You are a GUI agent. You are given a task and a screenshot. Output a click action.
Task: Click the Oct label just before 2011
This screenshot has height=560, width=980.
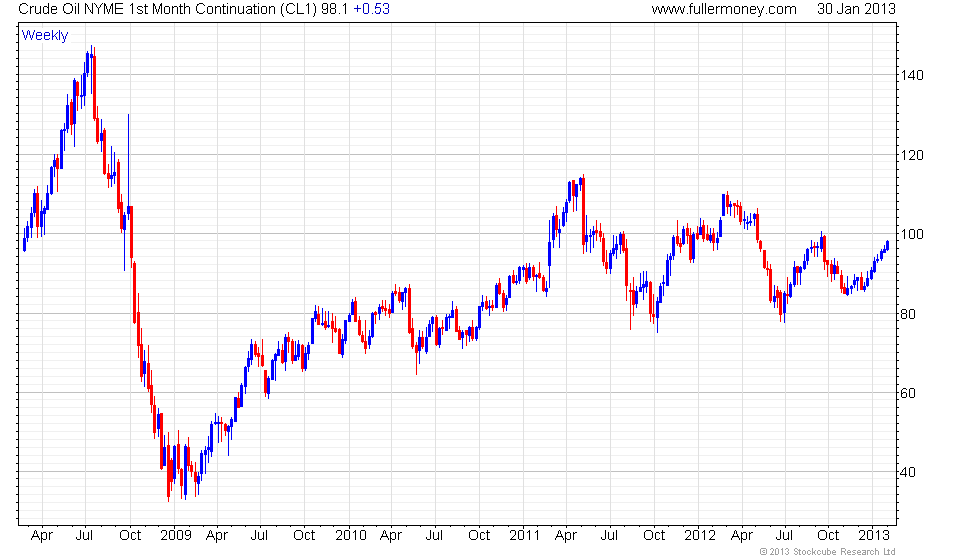pos(479,536)
